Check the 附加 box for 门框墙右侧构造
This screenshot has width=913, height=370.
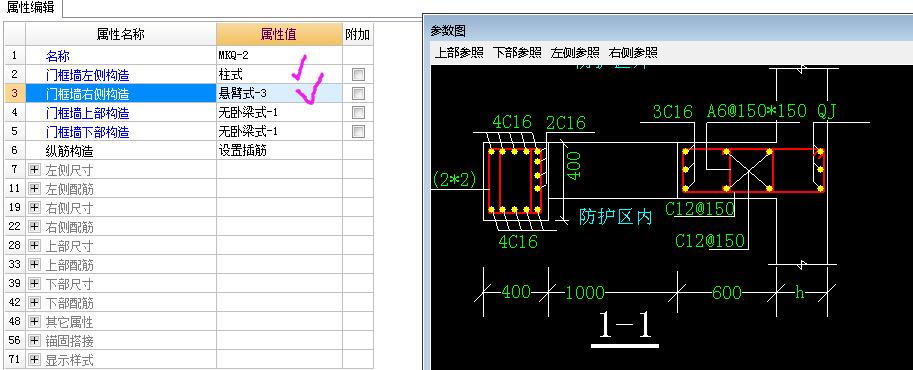click(358, 93)
